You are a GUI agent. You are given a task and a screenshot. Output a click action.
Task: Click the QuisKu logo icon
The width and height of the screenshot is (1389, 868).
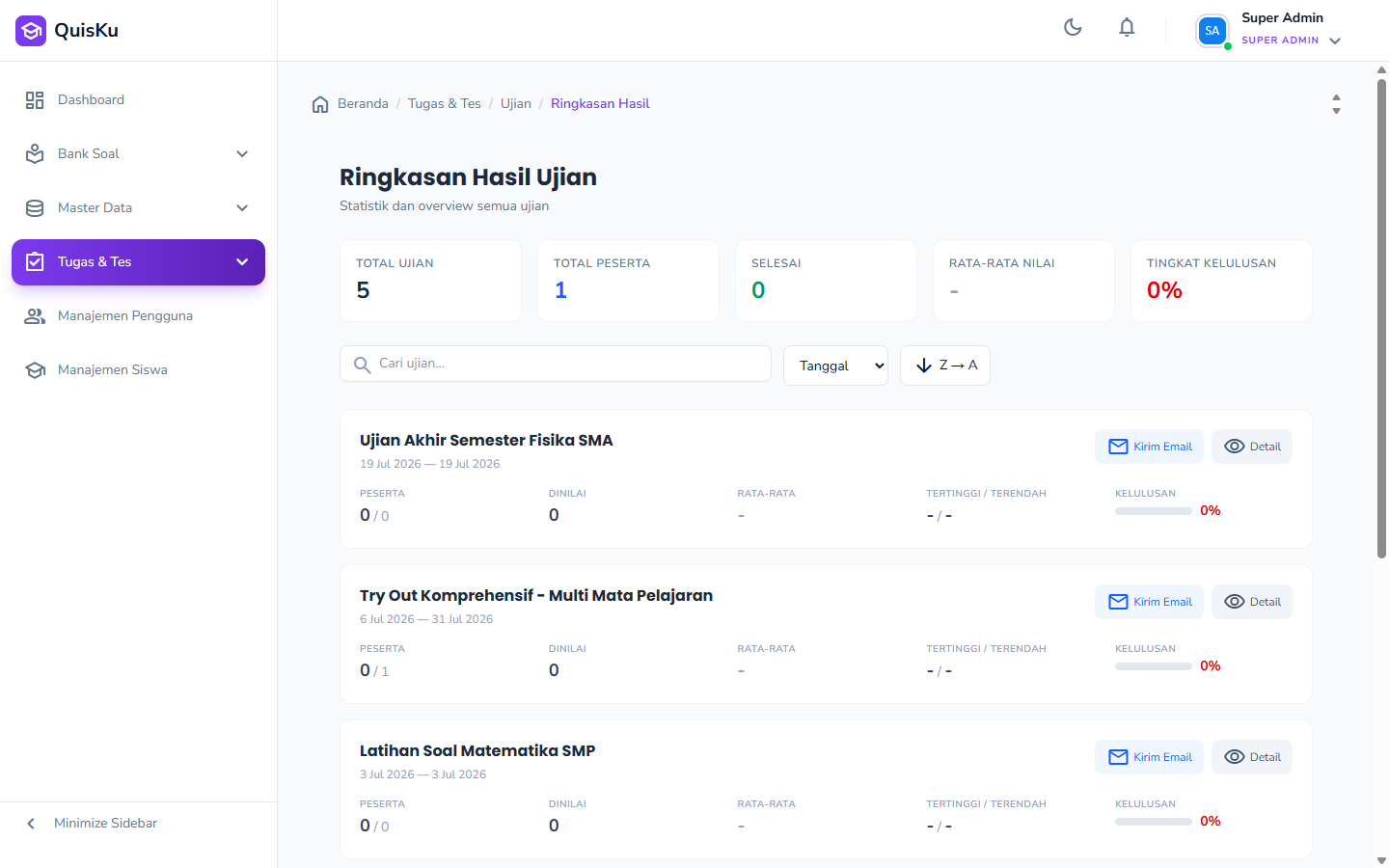tap(31, 31)
